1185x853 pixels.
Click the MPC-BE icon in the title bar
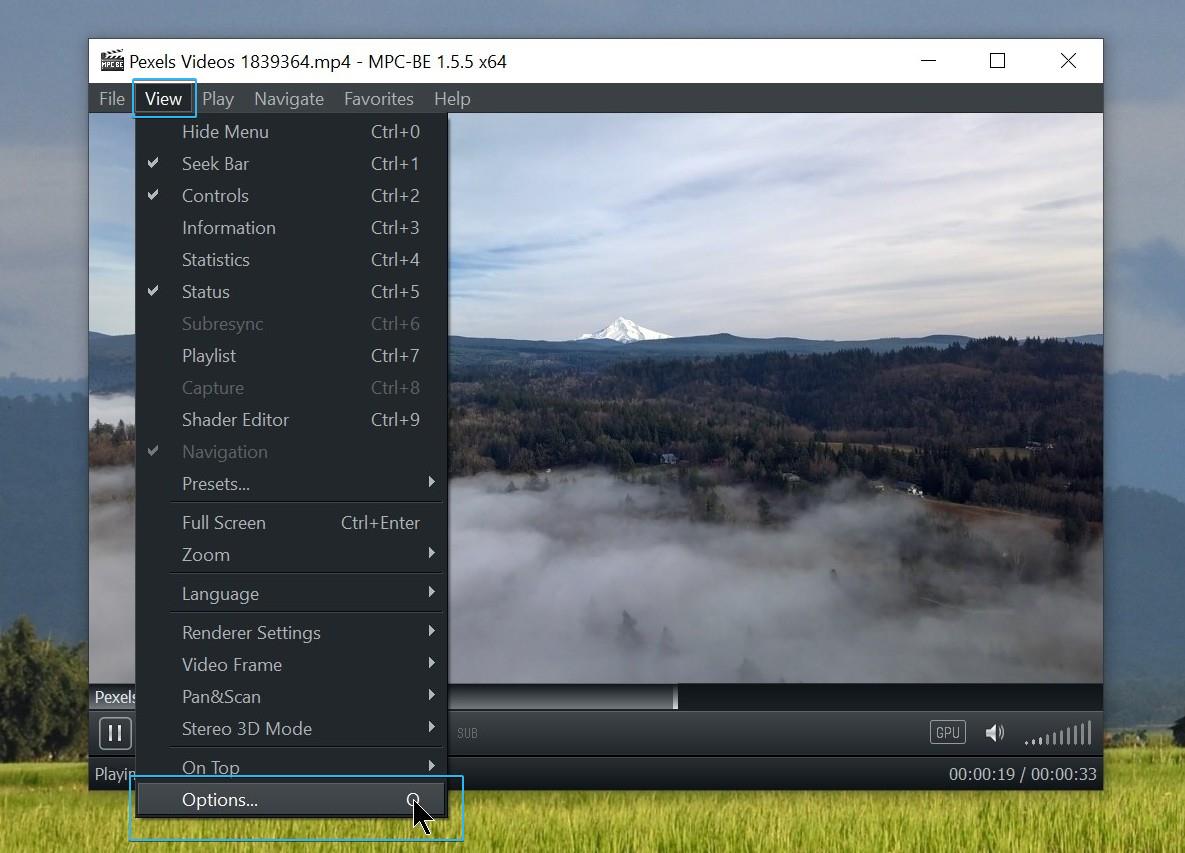coord(110,61)
